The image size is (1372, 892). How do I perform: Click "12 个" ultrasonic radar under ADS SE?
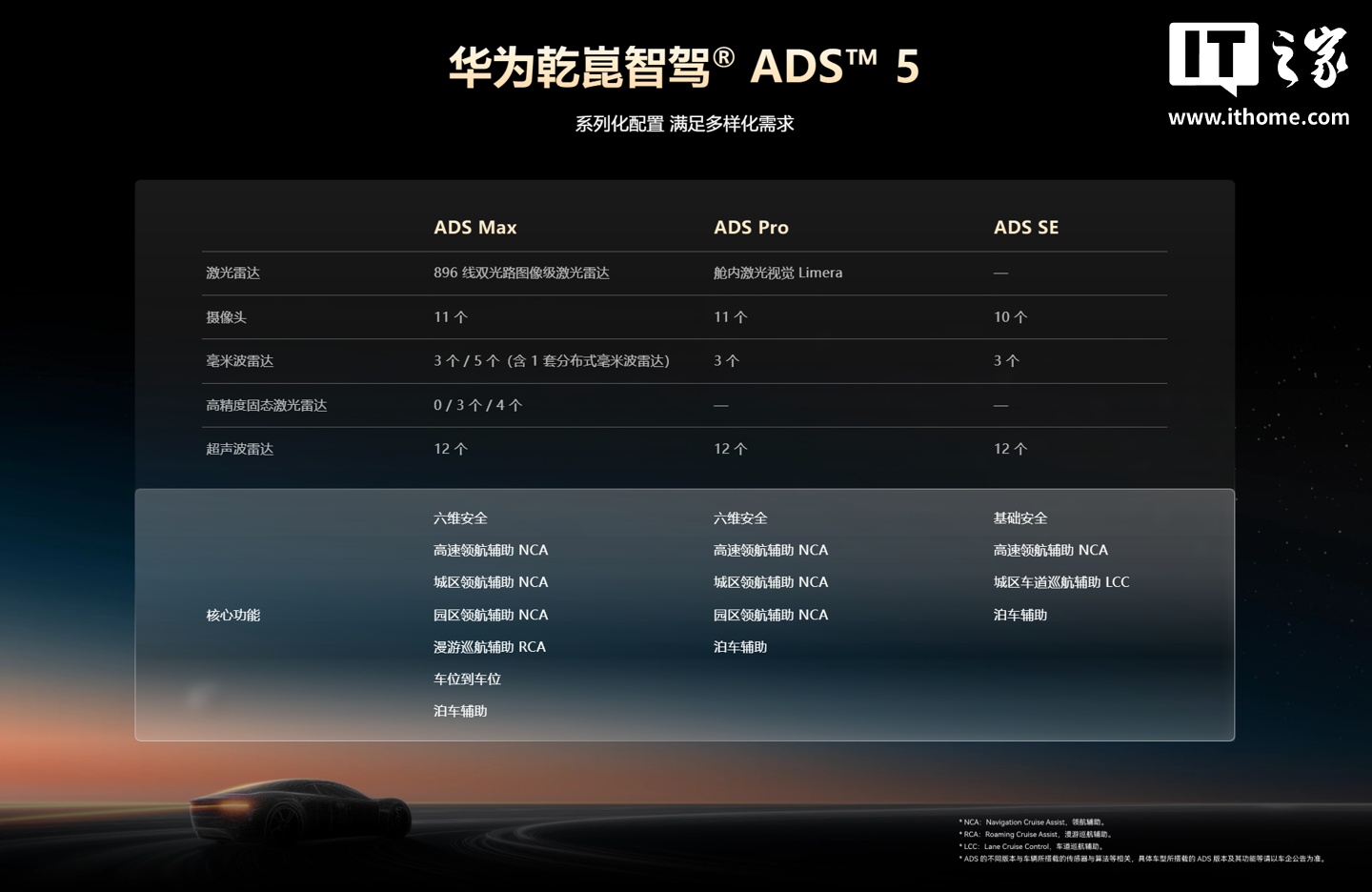(x=1011, y=449)
